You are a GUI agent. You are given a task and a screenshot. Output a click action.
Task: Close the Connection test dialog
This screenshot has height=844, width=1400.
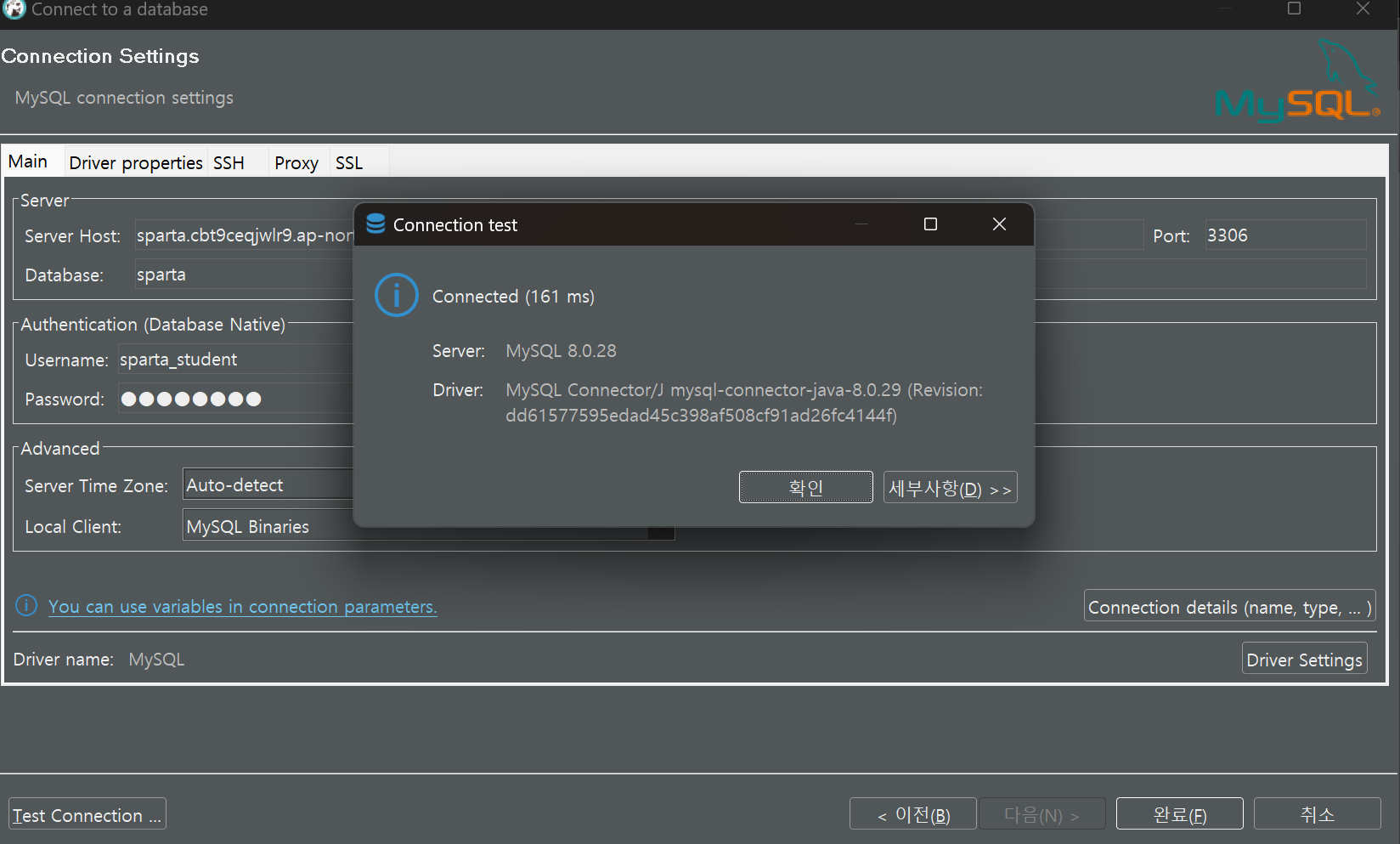pos(999,224)
